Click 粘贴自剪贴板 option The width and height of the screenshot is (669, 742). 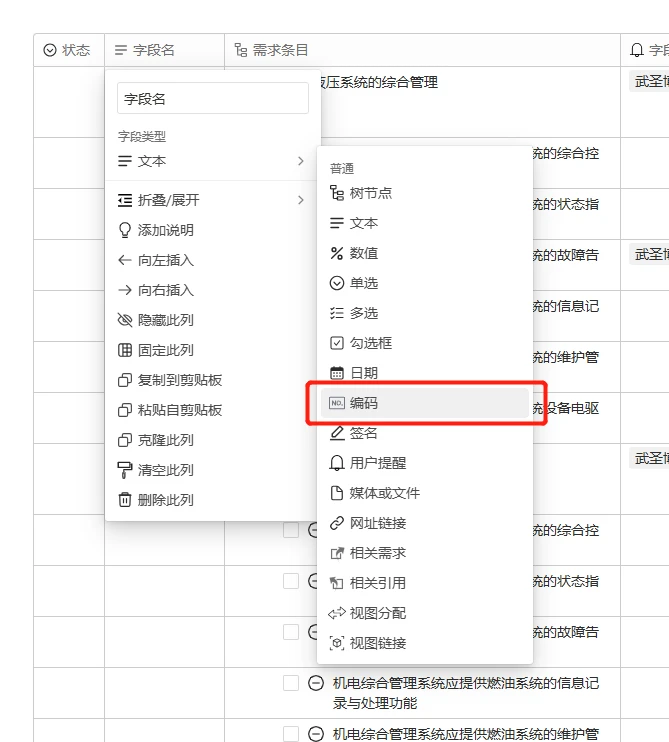pyautogui.click(x=212, y=410)
